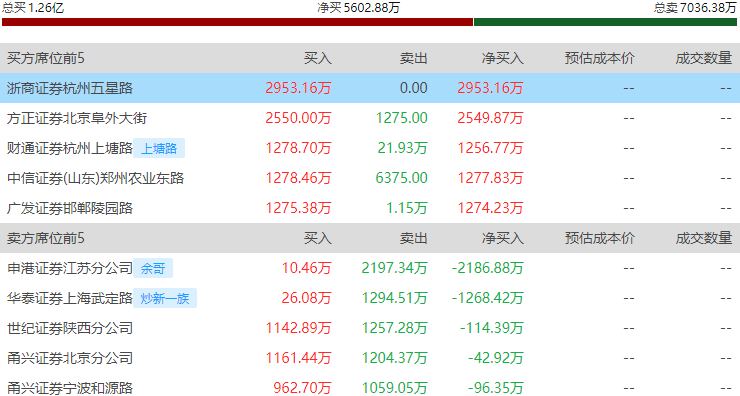Click seller table 预估成本价 header
The width and height of the screenshot is (740, 396).
[x=599, y=238]
